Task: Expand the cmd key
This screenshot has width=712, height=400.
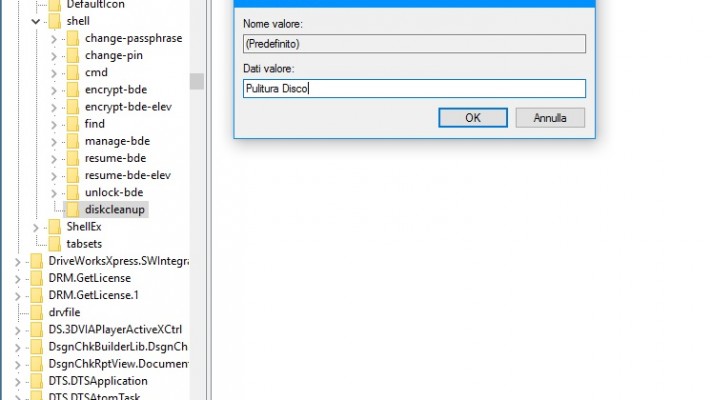Action: 54,74
